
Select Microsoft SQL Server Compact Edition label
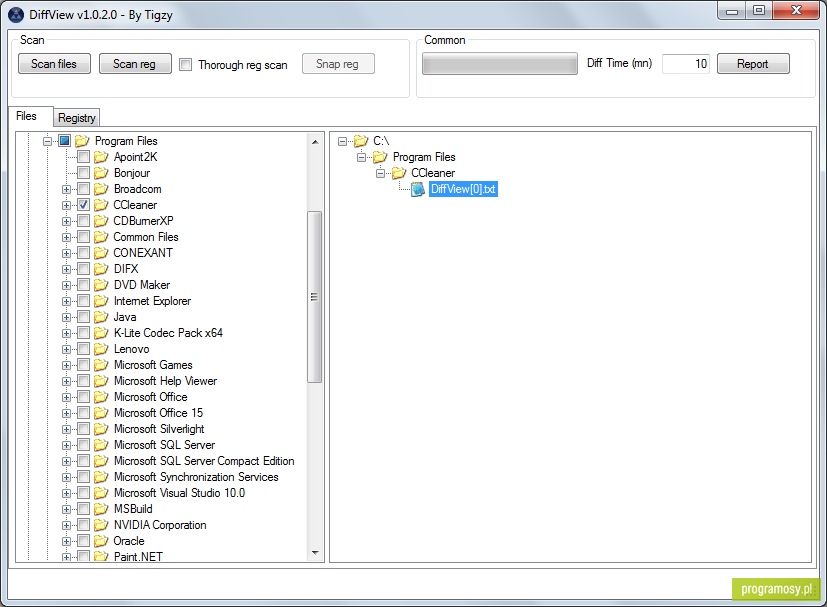(x=204, y=461)
